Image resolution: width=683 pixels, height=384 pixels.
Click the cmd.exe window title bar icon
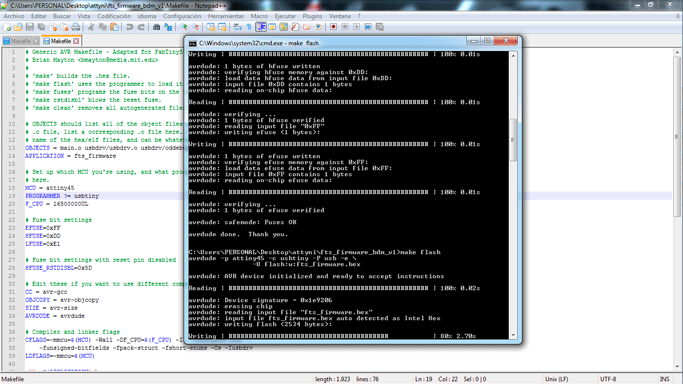tap(193, 43)
